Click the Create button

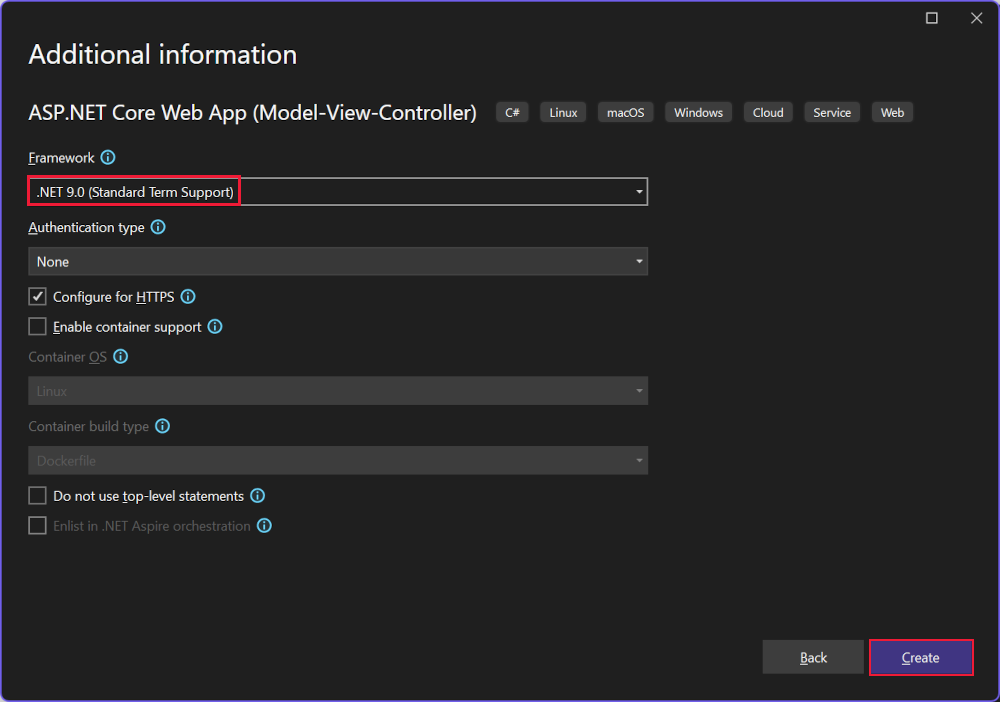(x=920, y=657)
